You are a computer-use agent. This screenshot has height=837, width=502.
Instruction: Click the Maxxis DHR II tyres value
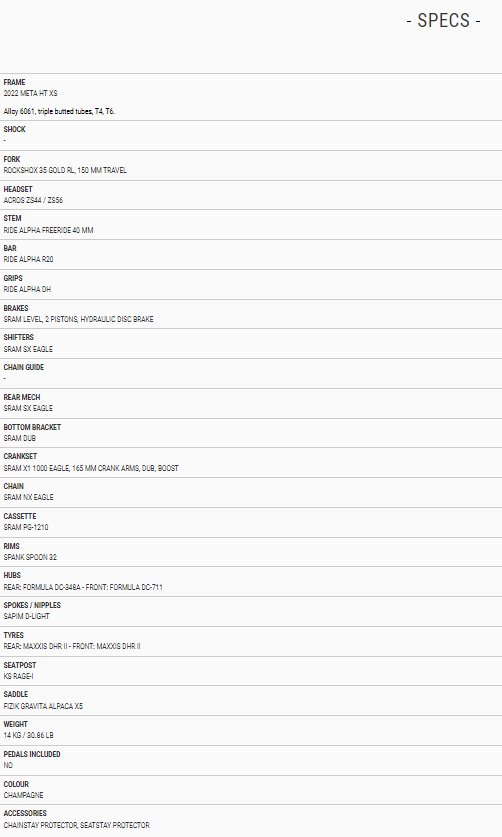tap(72, 646)
